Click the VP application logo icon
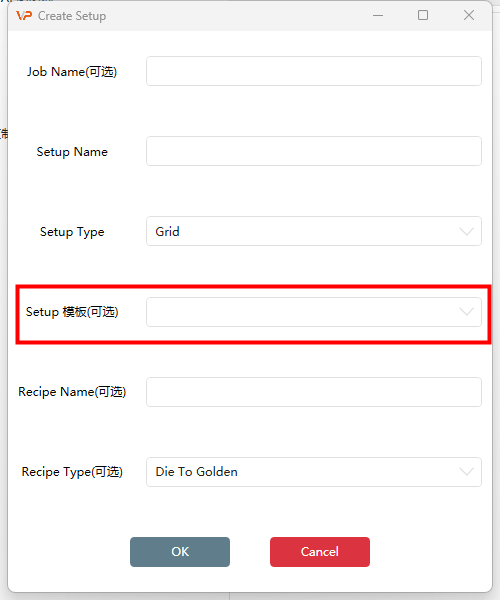Screen dimensions: 500x600 (24, 16)
